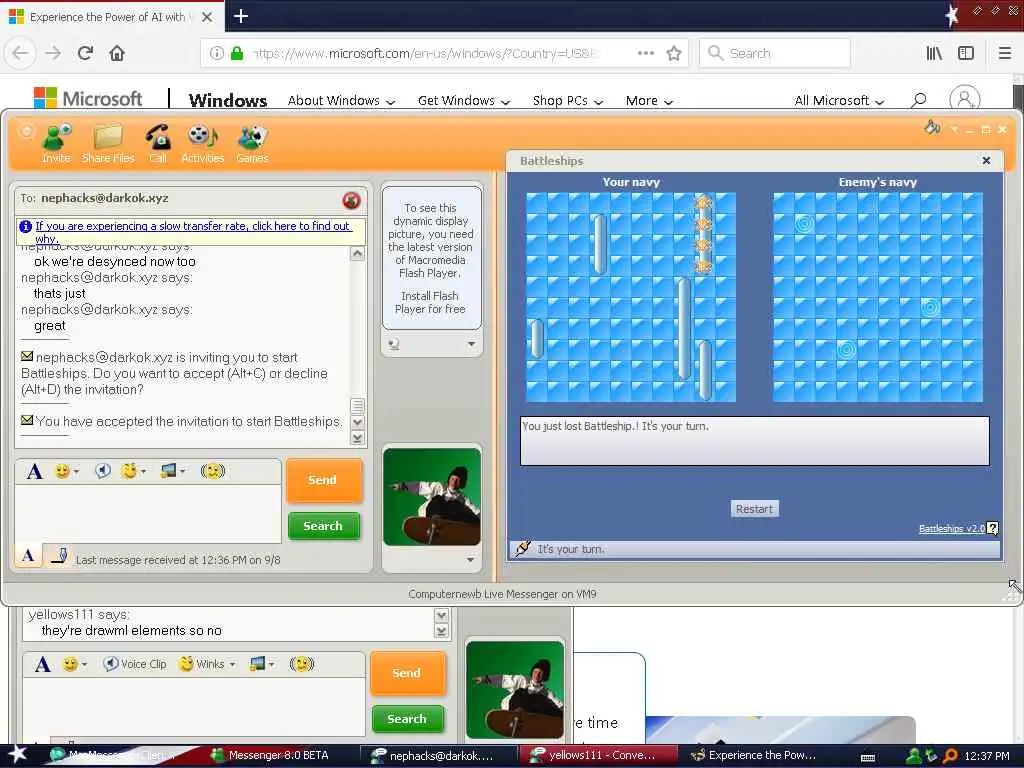
Task: Expand All Microsoft dropdown
Action: [839, 101]
